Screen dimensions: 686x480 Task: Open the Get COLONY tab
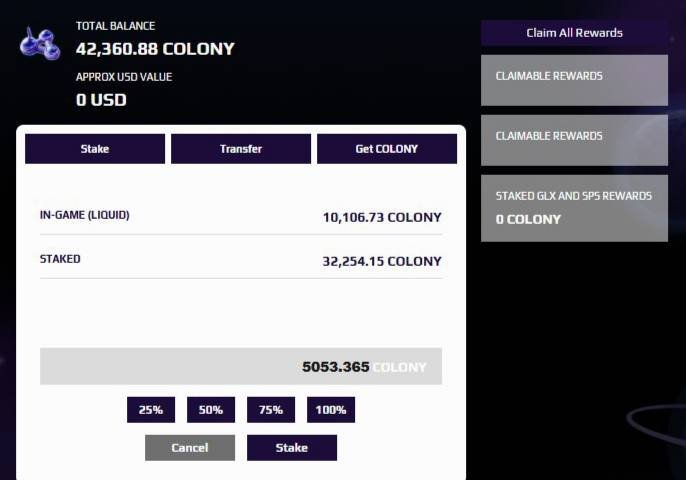[387, 149]
